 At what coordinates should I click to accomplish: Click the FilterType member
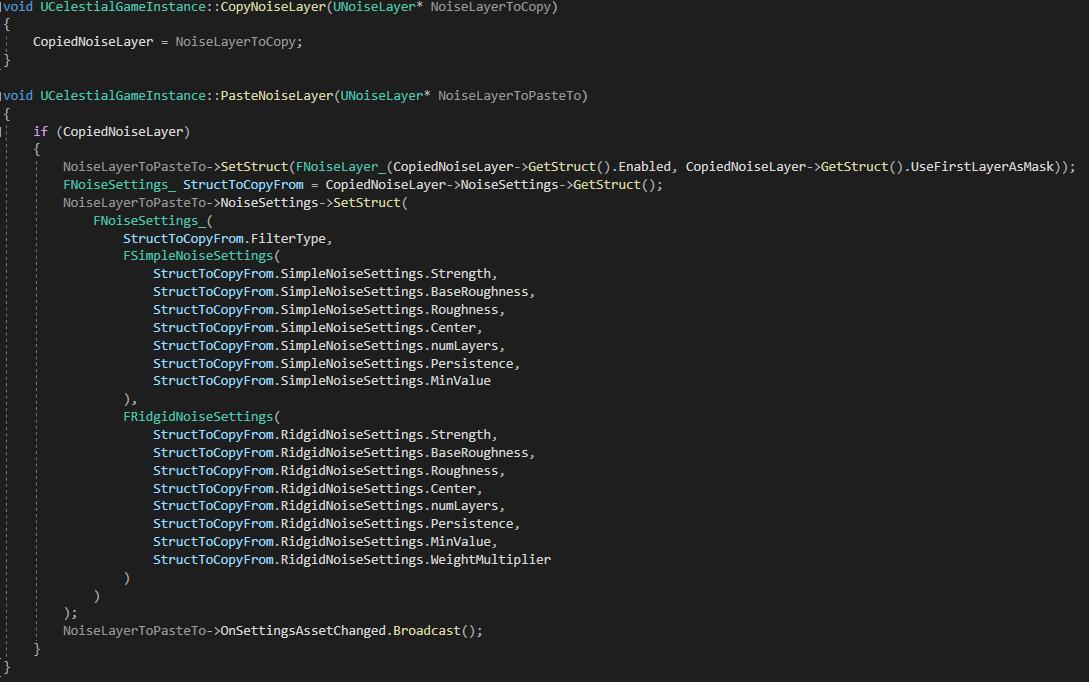[288, 239]
